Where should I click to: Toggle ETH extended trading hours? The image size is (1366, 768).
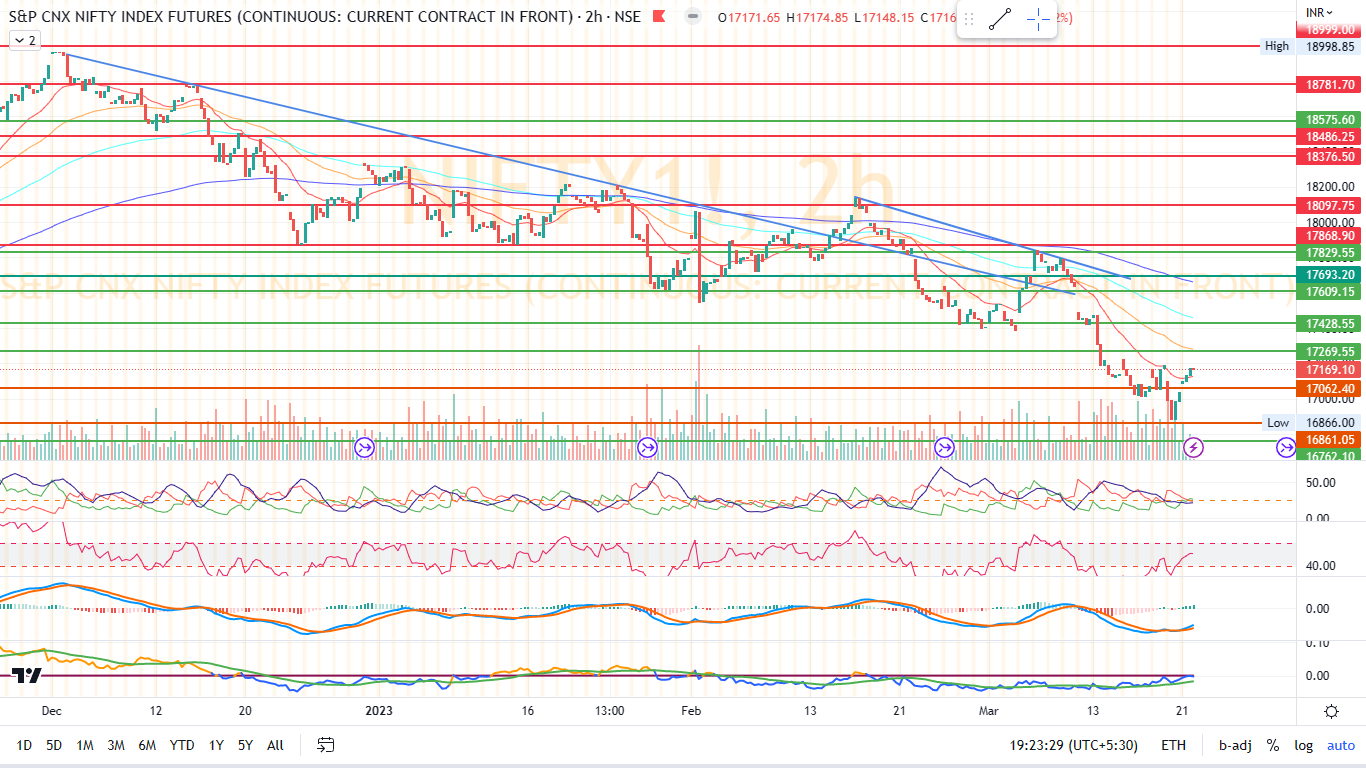[1174, 745]
